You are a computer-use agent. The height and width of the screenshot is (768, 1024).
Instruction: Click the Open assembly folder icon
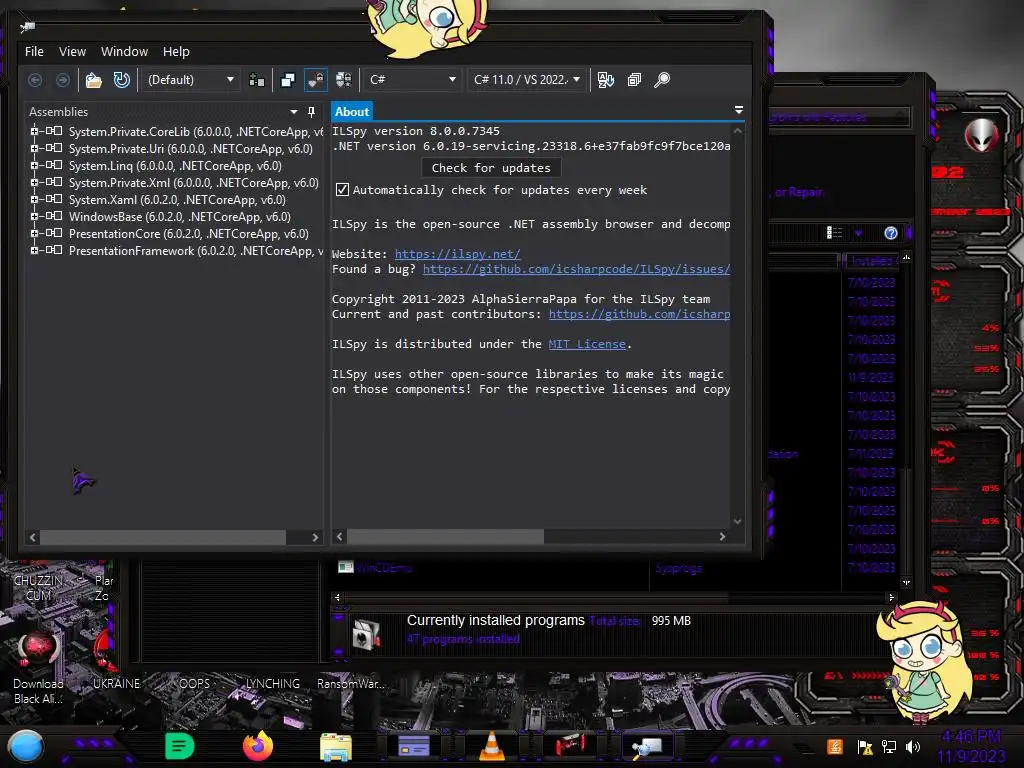pyautogui.click(x=94, y=80)
